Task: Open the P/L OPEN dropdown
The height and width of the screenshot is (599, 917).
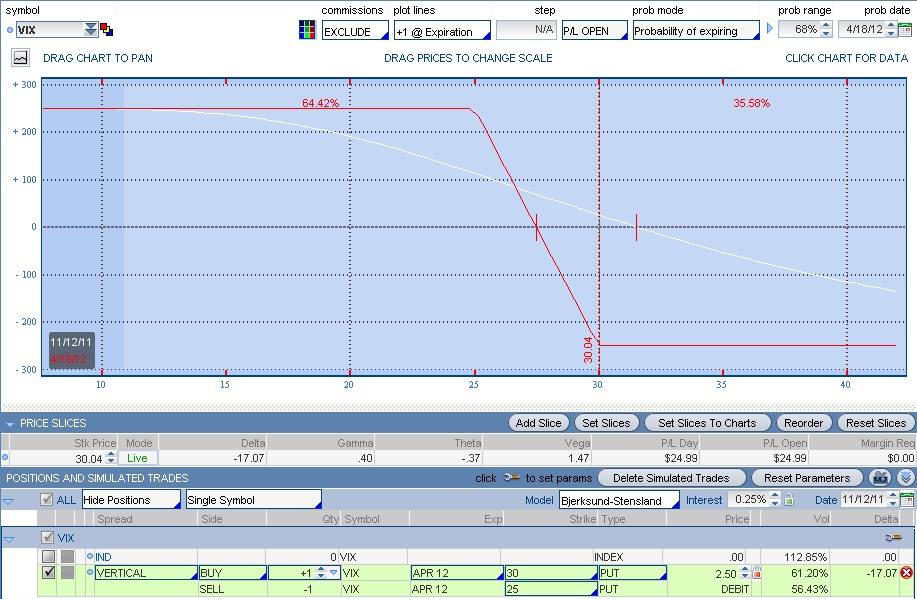Action: pos(595,30)
